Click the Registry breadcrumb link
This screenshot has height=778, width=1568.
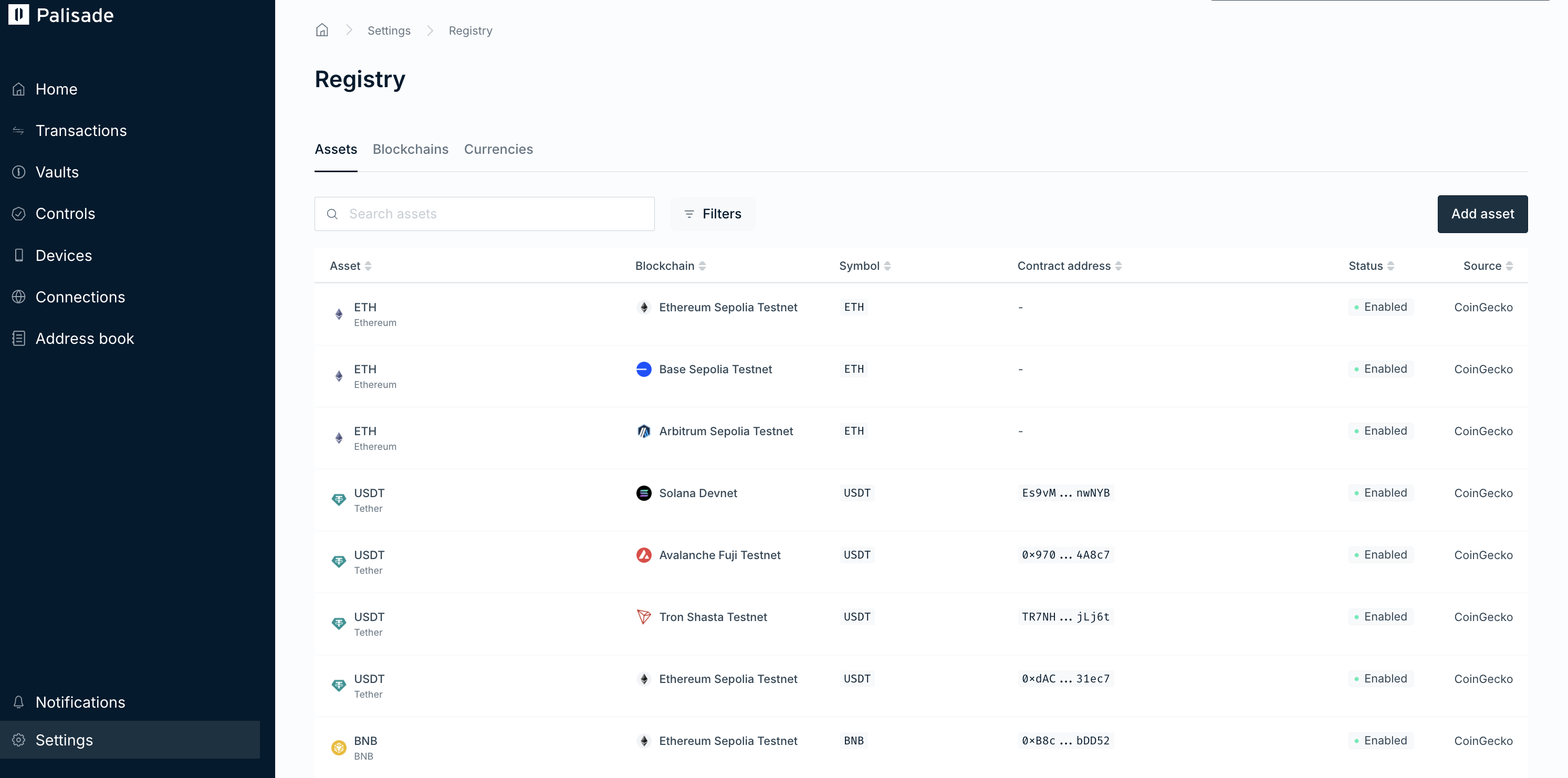click(x=471, y=30)
